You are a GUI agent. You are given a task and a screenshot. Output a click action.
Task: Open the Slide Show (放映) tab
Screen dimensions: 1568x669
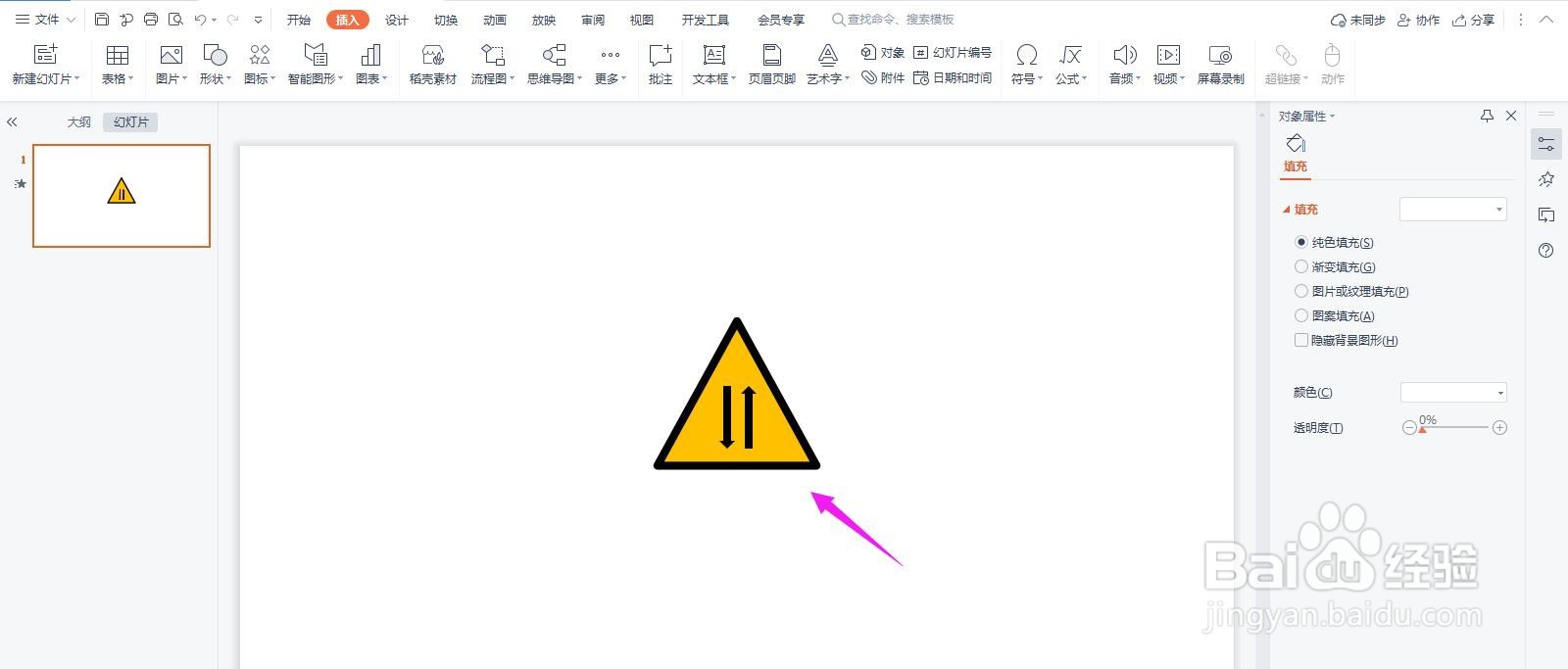tap(544, 20)
